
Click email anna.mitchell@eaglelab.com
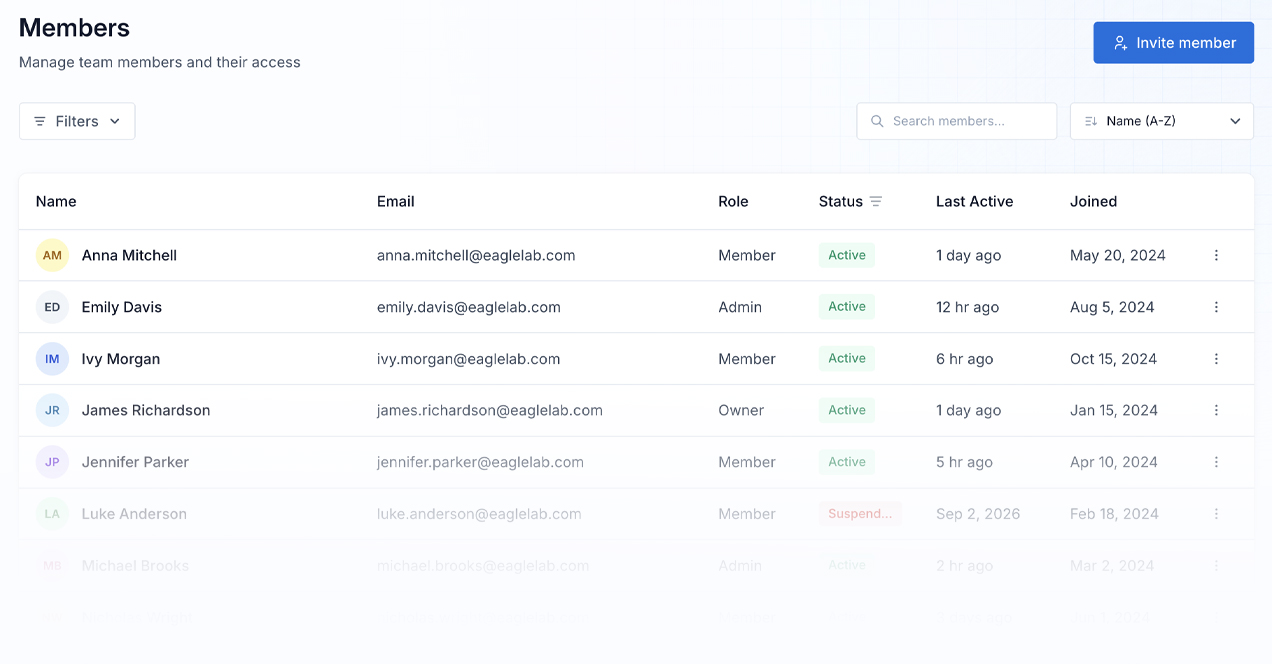(476, 255)
